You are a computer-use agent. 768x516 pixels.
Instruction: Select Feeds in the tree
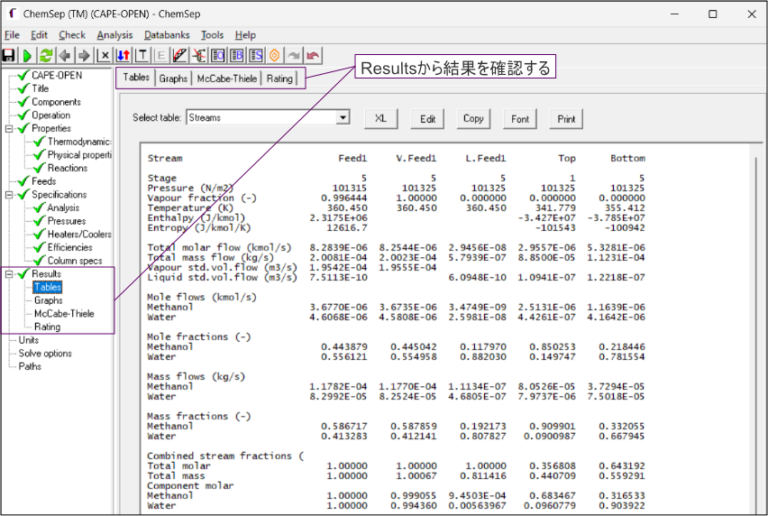coord(44,181)
